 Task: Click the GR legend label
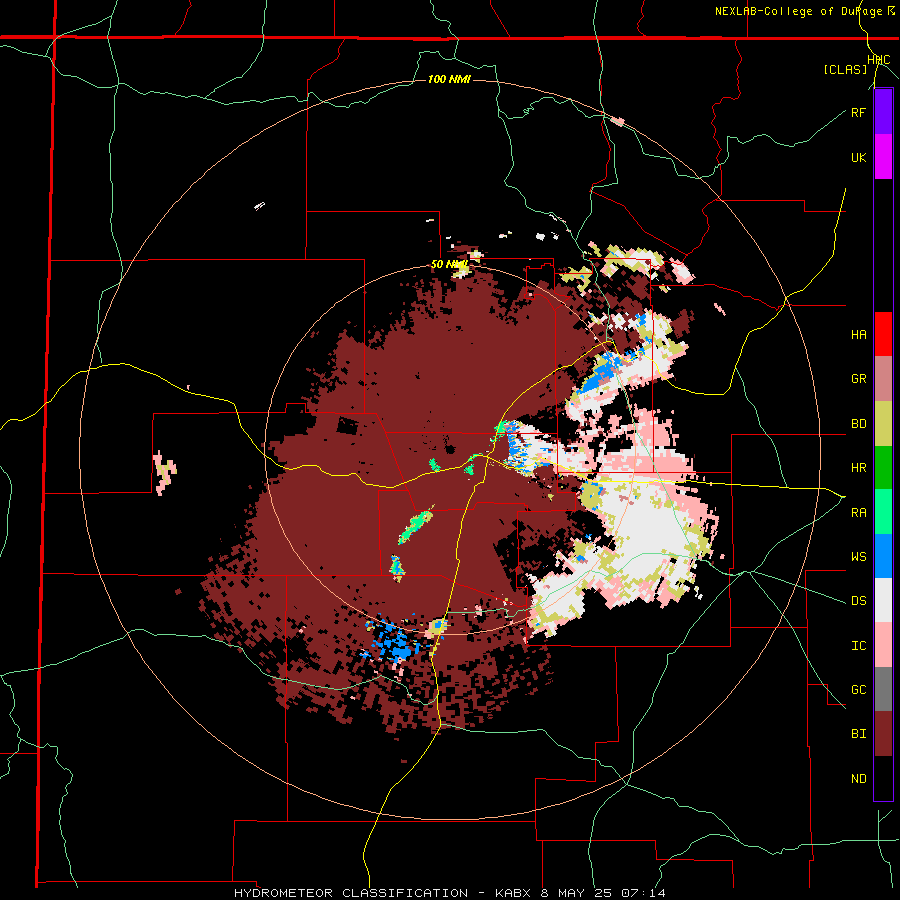[858, 379]
